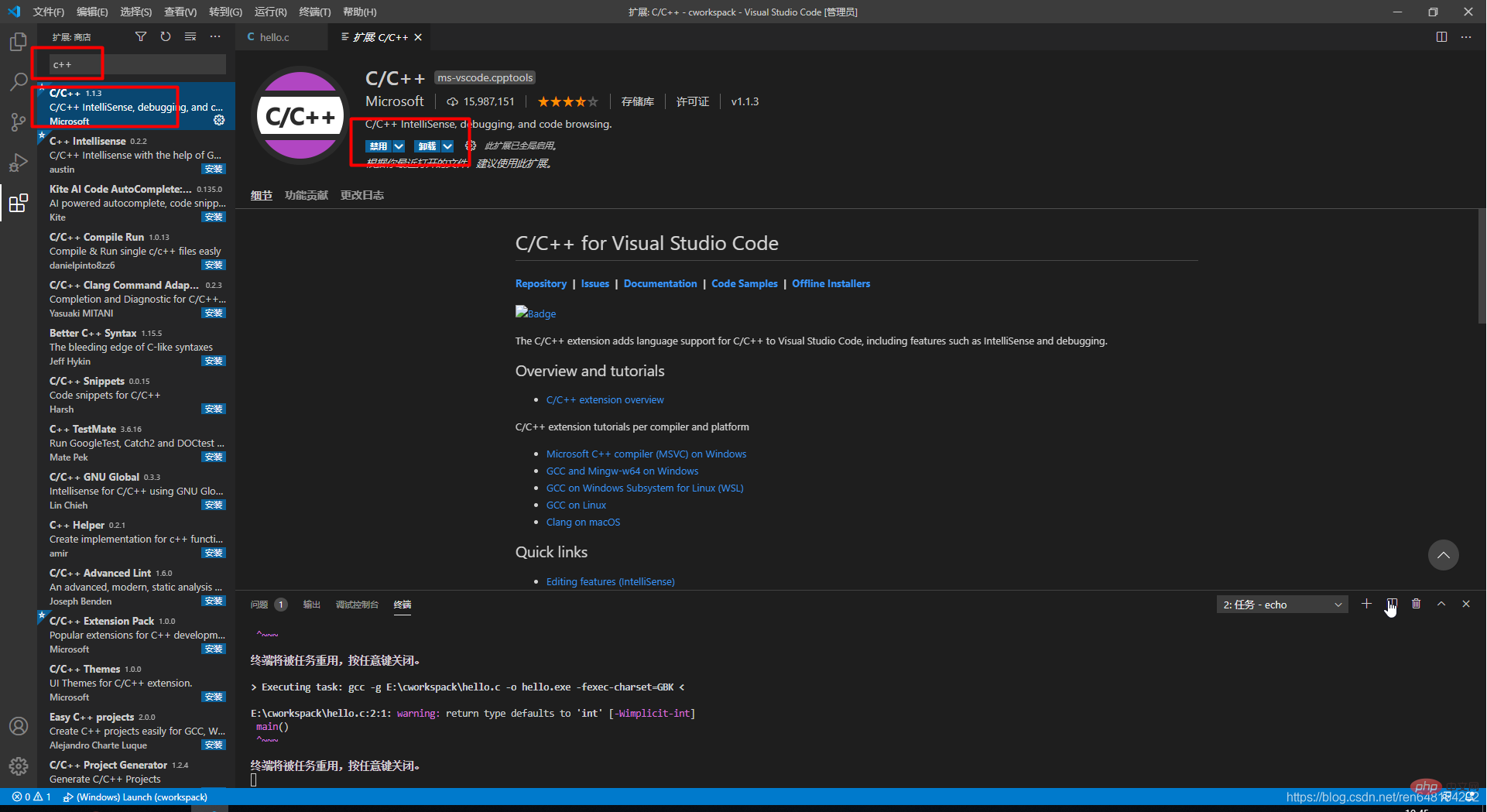Open the Search view icon

[19, 81]
